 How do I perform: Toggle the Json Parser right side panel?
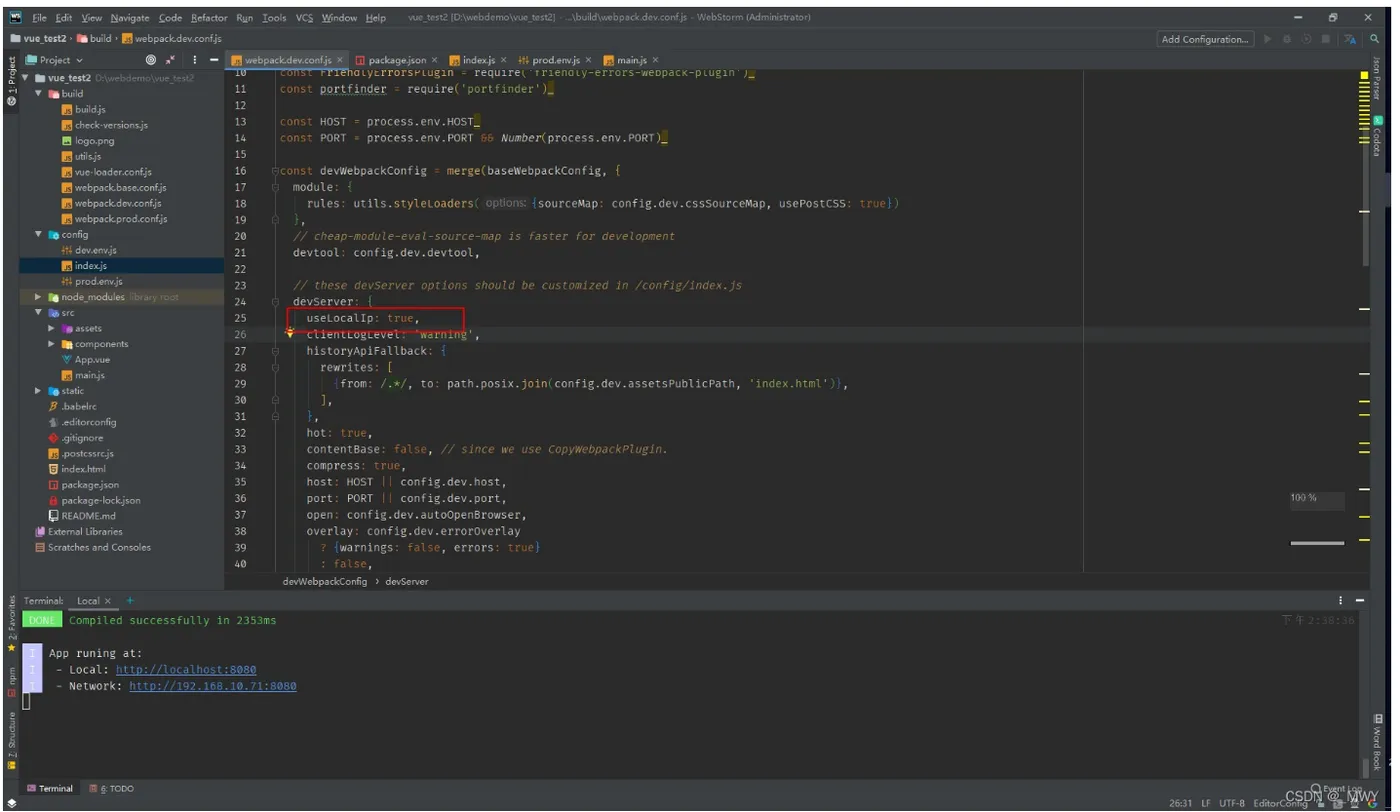pos(1376,77)
